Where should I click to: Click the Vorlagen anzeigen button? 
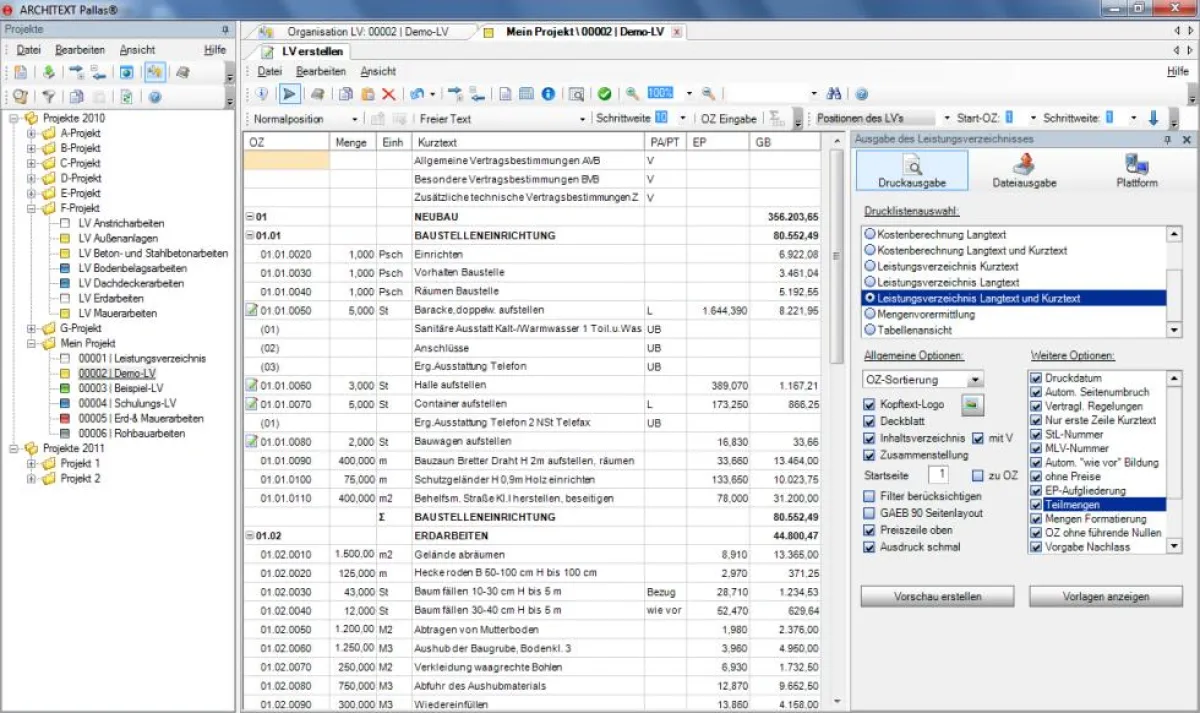click(x=1105, y=596)
